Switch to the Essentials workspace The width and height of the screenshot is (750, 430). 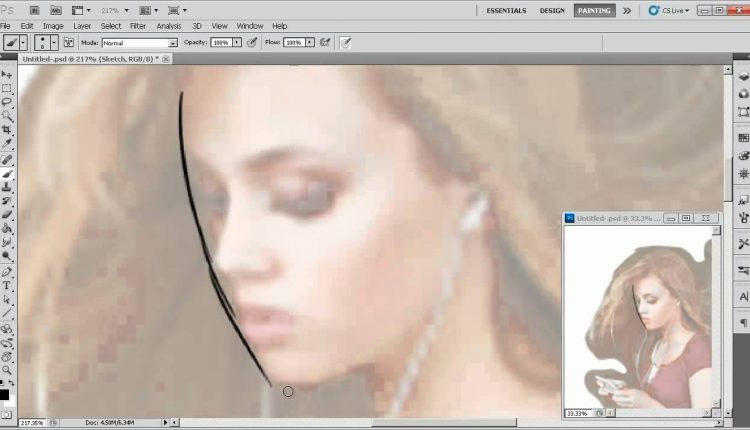506,11
